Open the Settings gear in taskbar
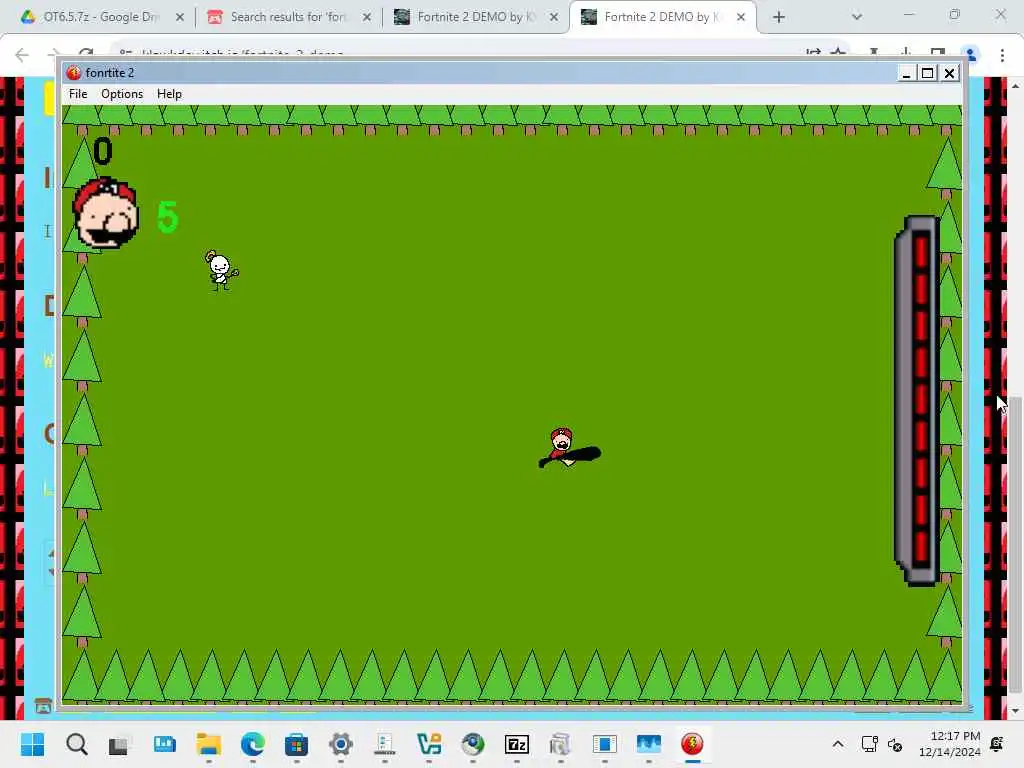 341,744
